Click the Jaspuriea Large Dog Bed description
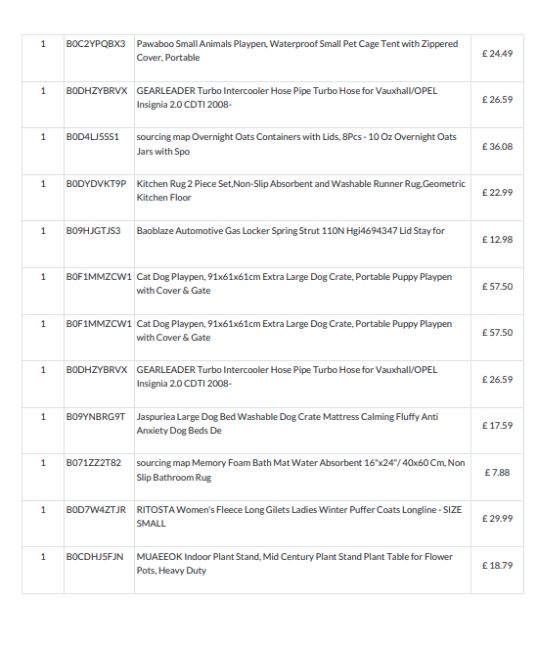The image size is (538, 650). (x=287, y=423)
